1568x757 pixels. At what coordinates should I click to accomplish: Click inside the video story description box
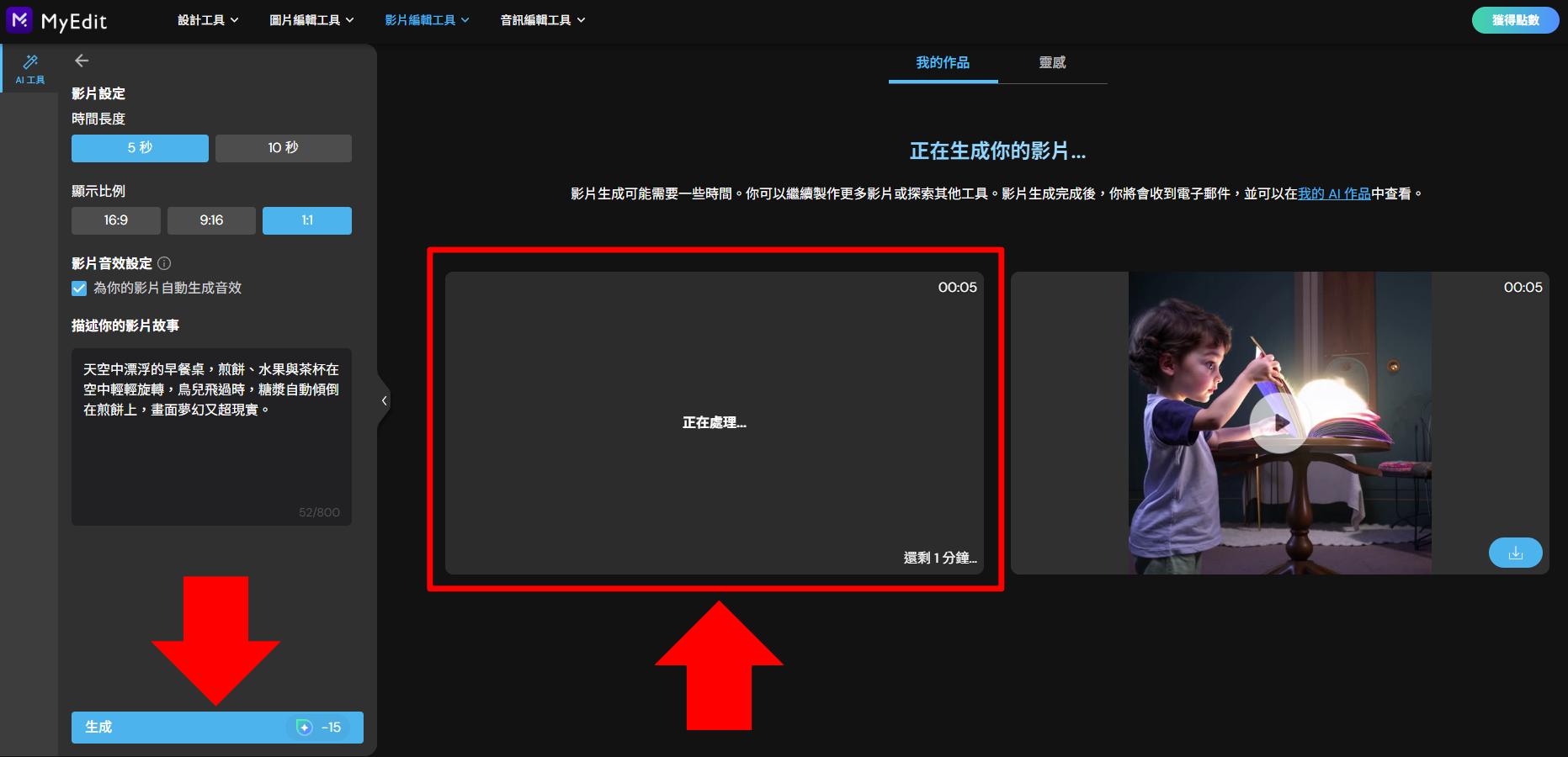tap(211, 437)
